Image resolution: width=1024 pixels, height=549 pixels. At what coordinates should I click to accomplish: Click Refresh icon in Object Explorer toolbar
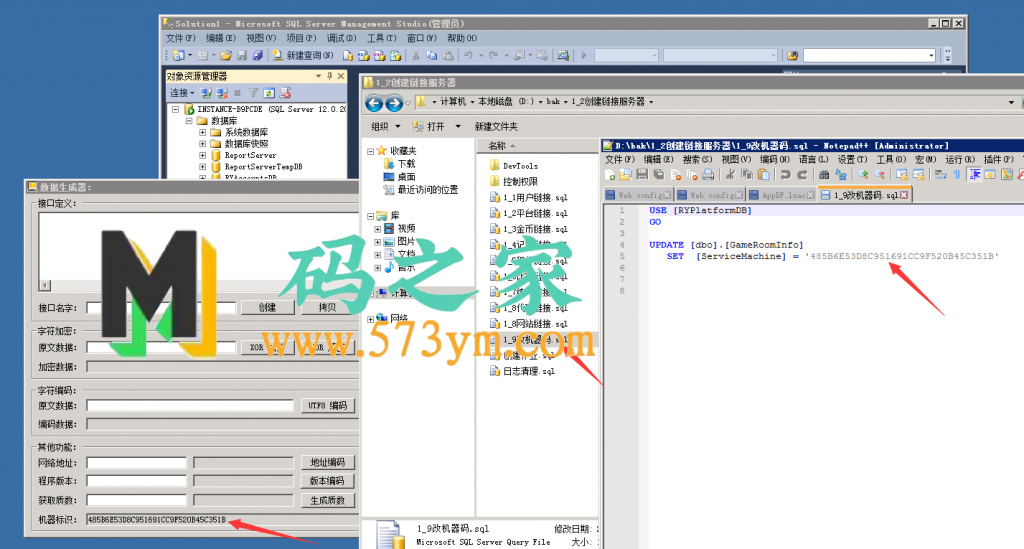(269, 93)
